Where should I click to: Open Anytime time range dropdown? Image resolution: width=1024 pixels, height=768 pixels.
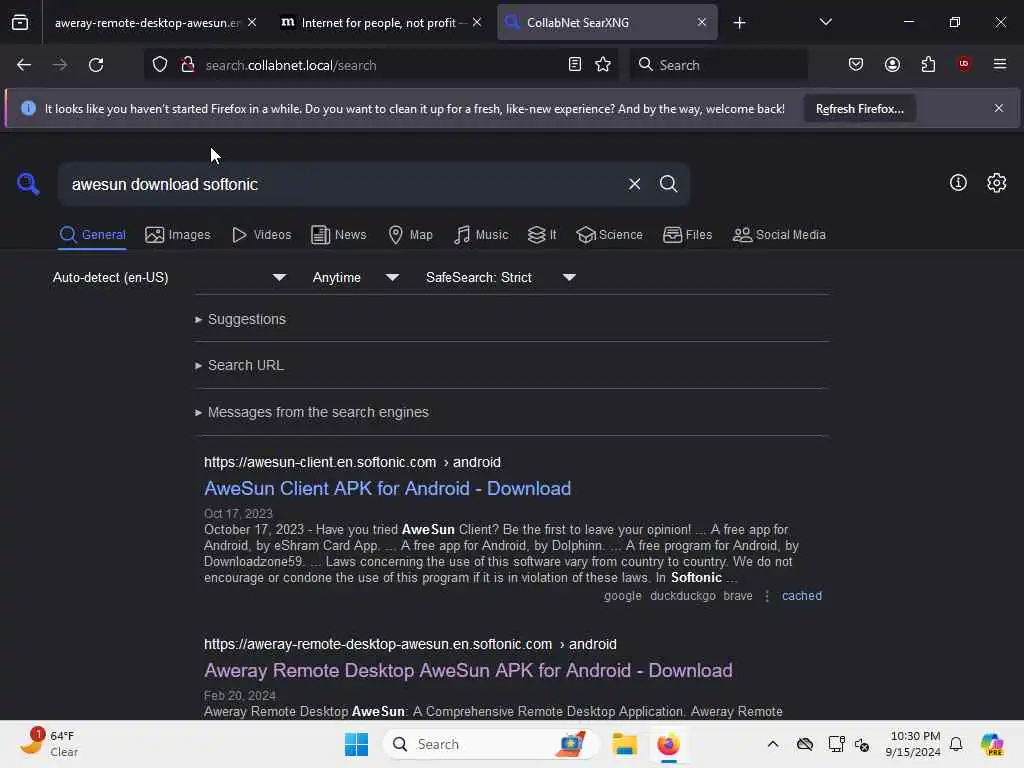point(355,278)
